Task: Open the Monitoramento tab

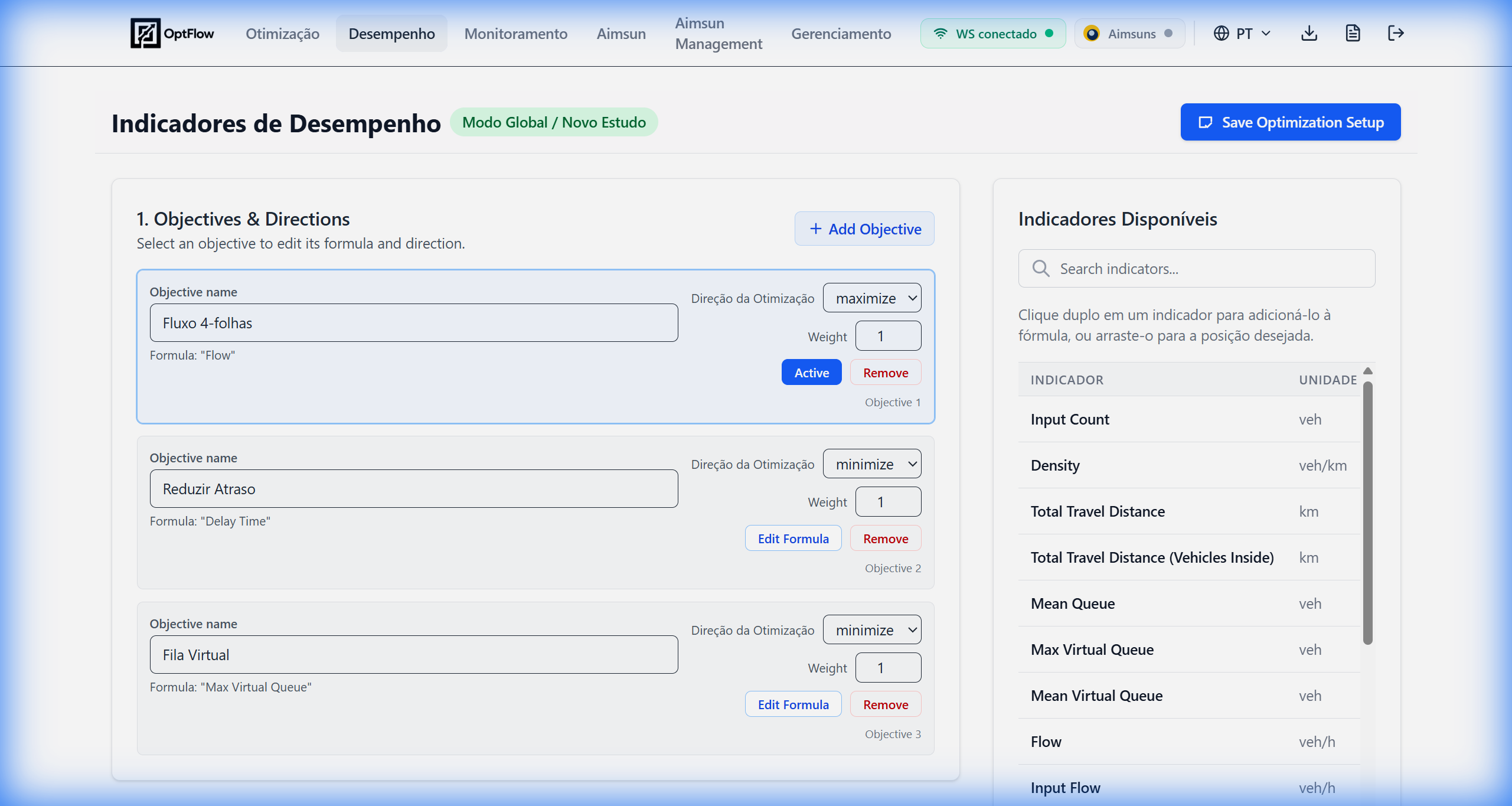Action: pos(515,34)
